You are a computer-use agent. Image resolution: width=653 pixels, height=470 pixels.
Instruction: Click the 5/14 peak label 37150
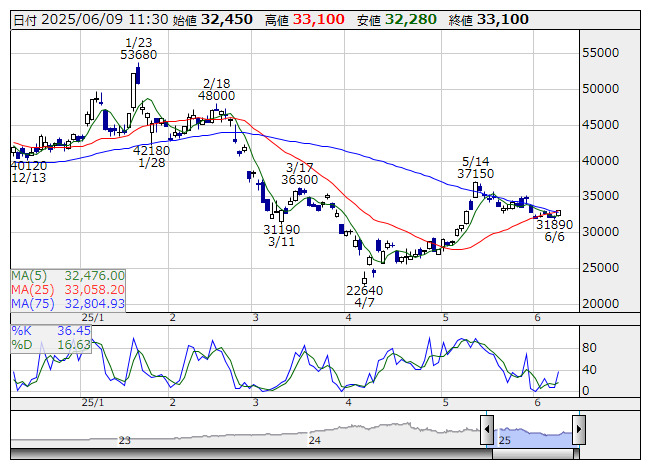476,173
